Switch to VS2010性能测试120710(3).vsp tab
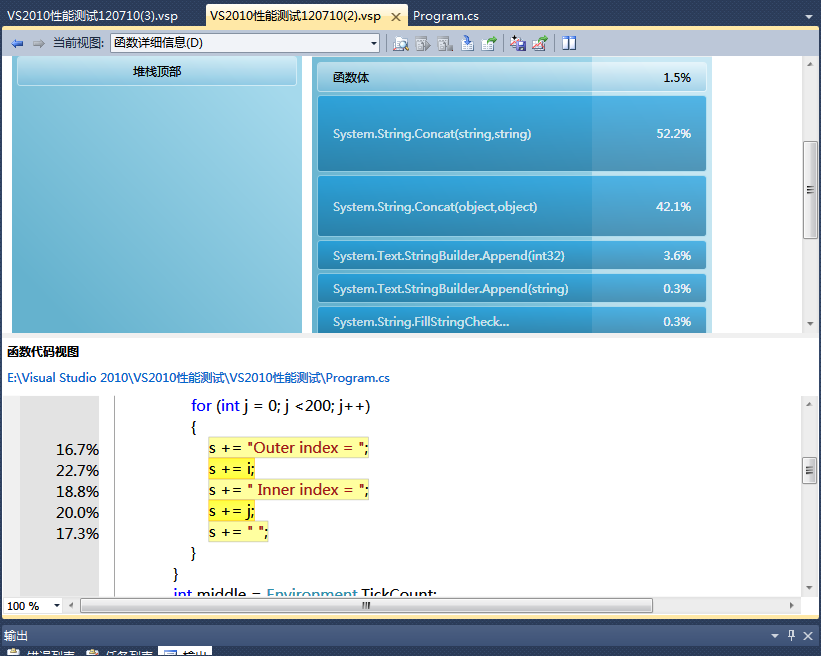Screen dimensions: 821x656 click(x=93, y=16)
